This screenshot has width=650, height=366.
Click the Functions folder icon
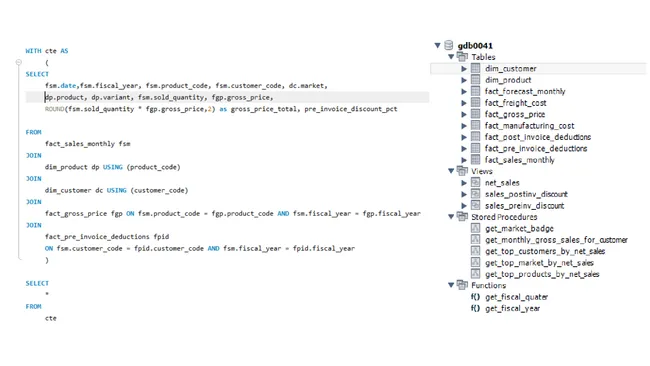tap(462, 285)
